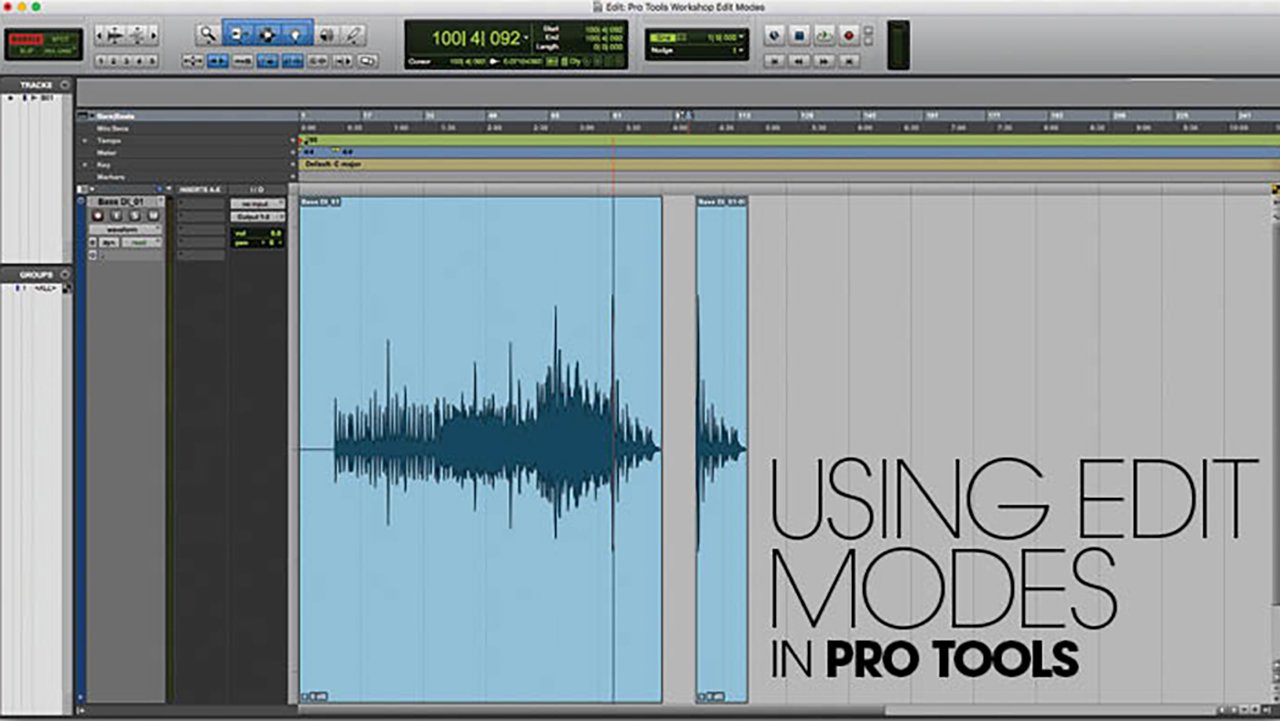Viewport: 1280px width, 721px height.
Task: Click Default: C major key ruler entry
Action: tap(334, 164)
